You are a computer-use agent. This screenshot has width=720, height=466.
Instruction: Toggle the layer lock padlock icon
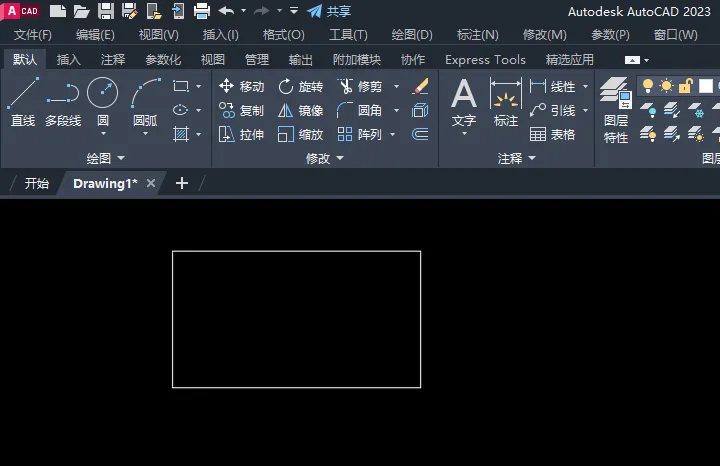pyautogui.click(x=686, y=87)
